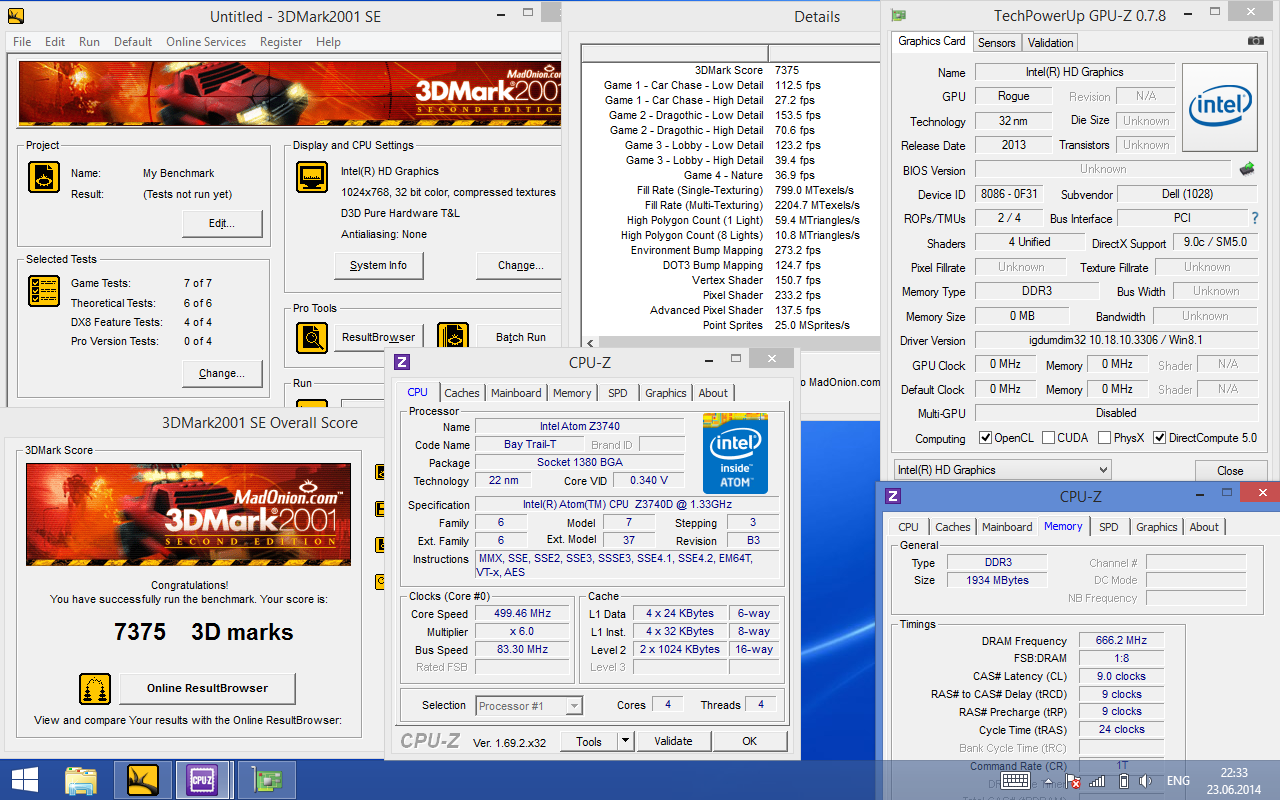Open File Explorer from the taskbar
The width and height of the screenshot is (1280, 800).
[x=81, y=779]
